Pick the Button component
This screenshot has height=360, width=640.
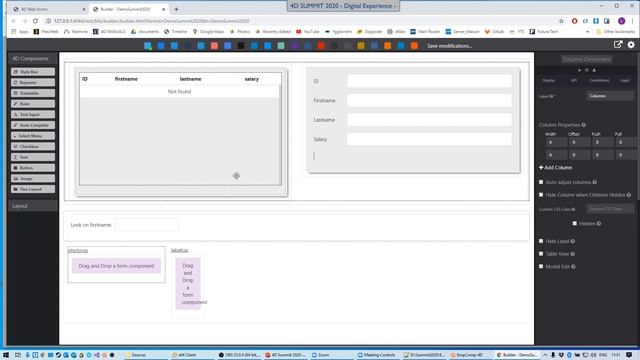(33, 168)
